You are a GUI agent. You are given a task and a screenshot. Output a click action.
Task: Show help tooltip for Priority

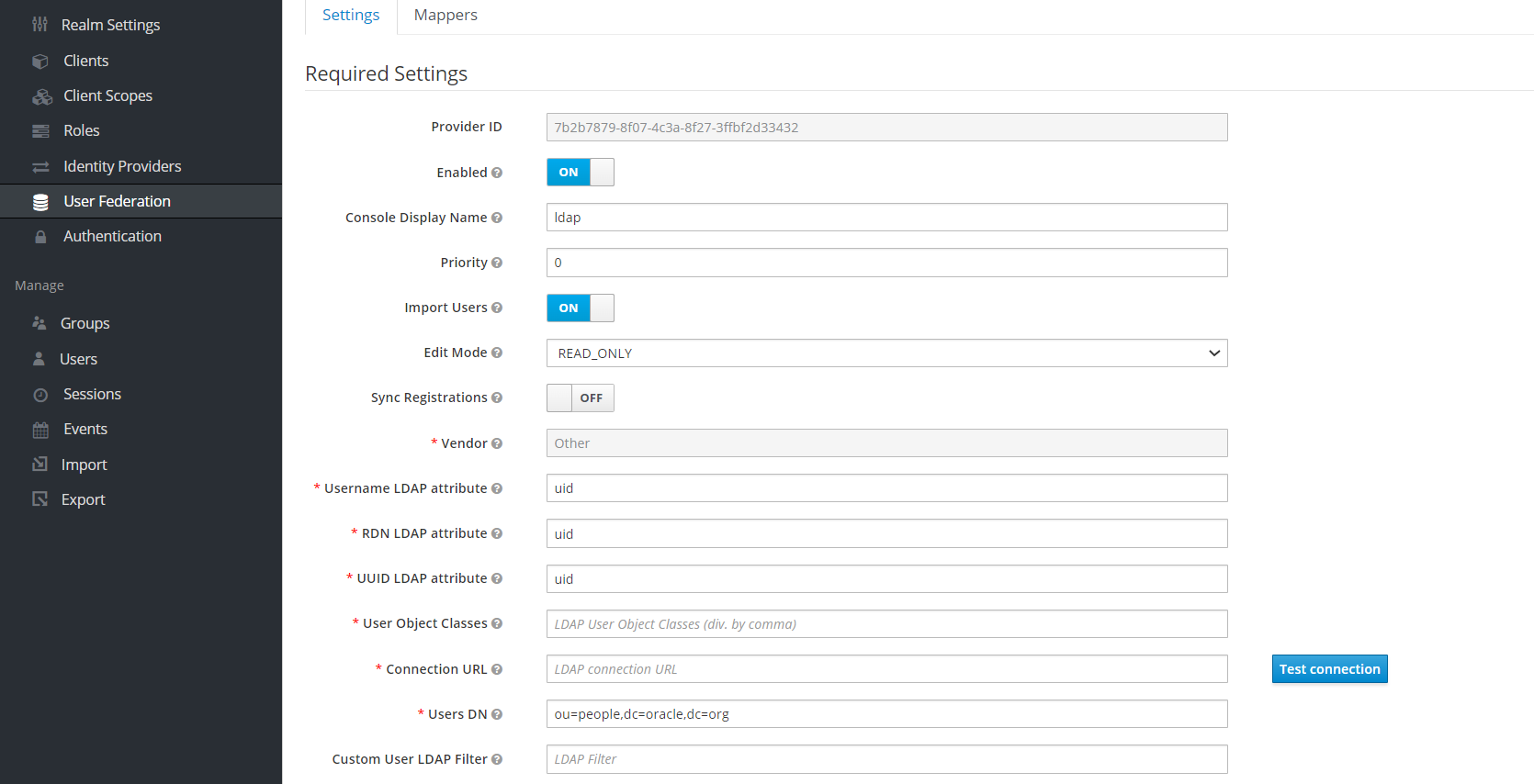pyautogui.click(x=497, y=263)
